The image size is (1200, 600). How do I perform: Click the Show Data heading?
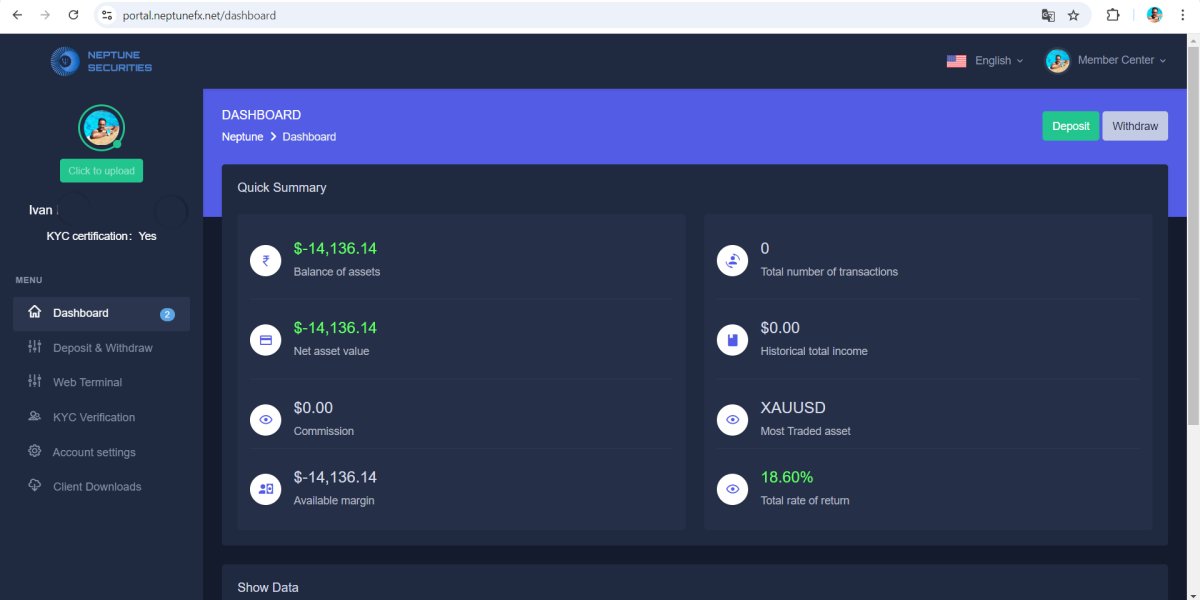(268, 587)
